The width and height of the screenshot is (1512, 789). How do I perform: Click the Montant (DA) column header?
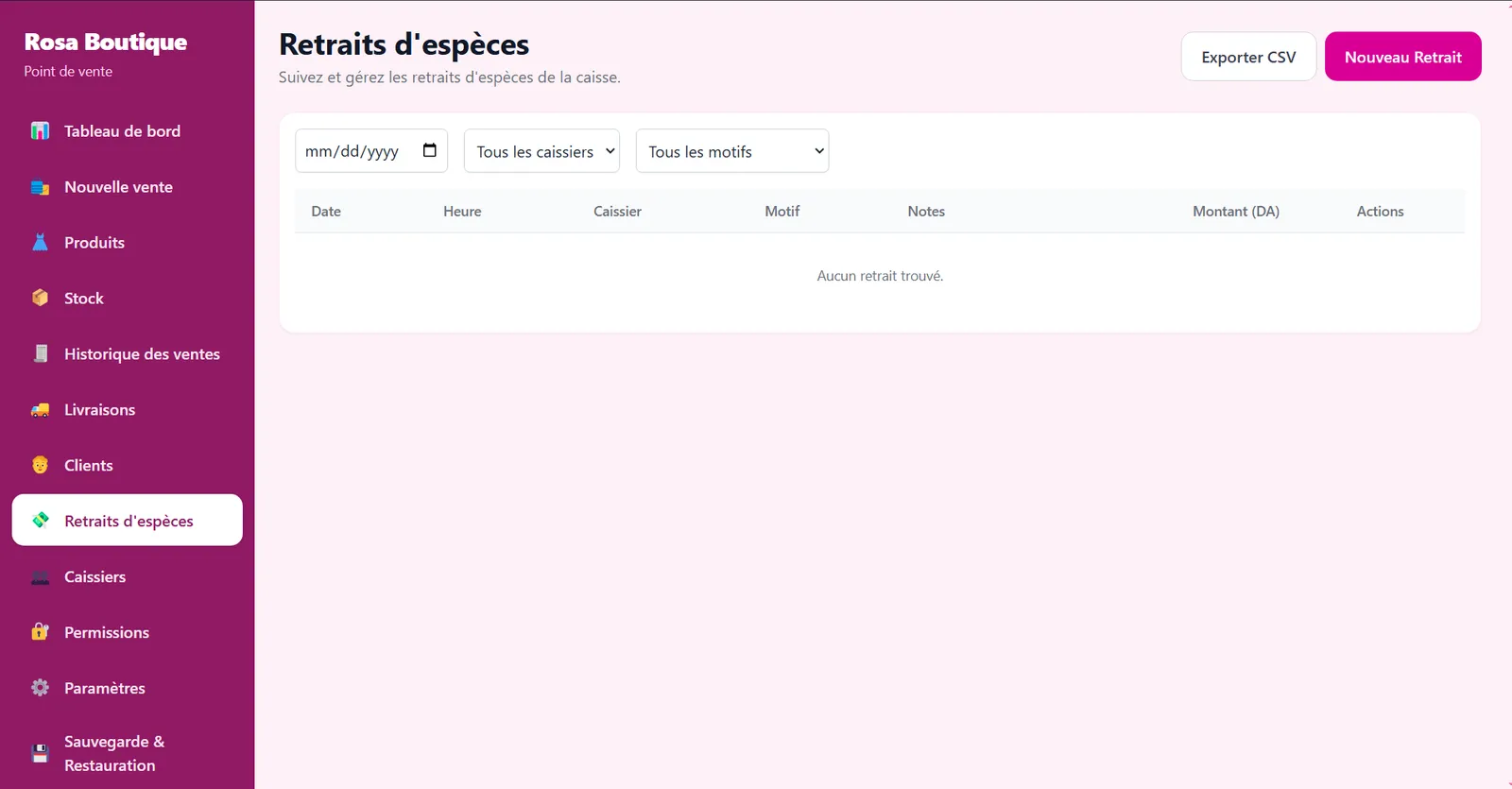[1236, 212]
